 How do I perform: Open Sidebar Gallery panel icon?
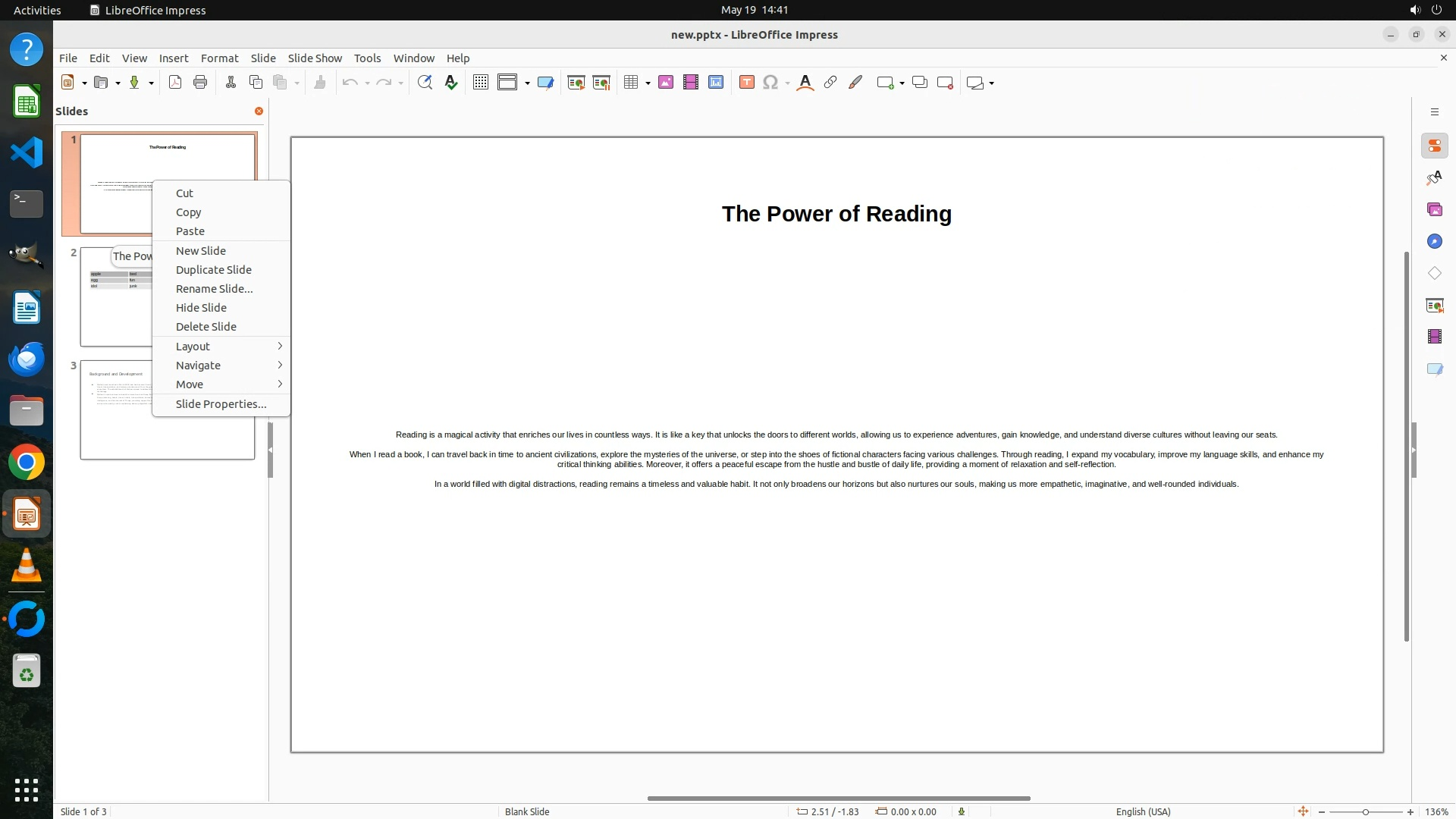(1434, 209)
